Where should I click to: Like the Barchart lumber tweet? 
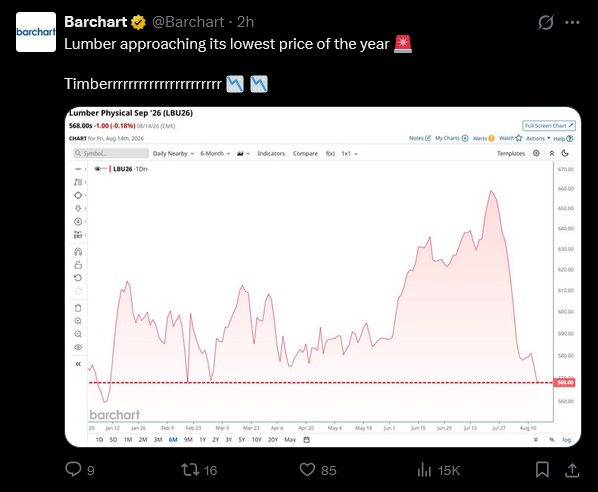click(307, 469)
